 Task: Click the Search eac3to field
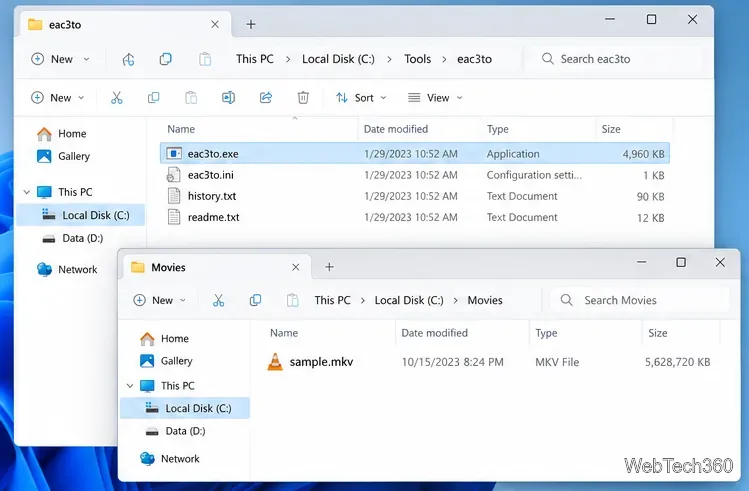tap(615, 59)
